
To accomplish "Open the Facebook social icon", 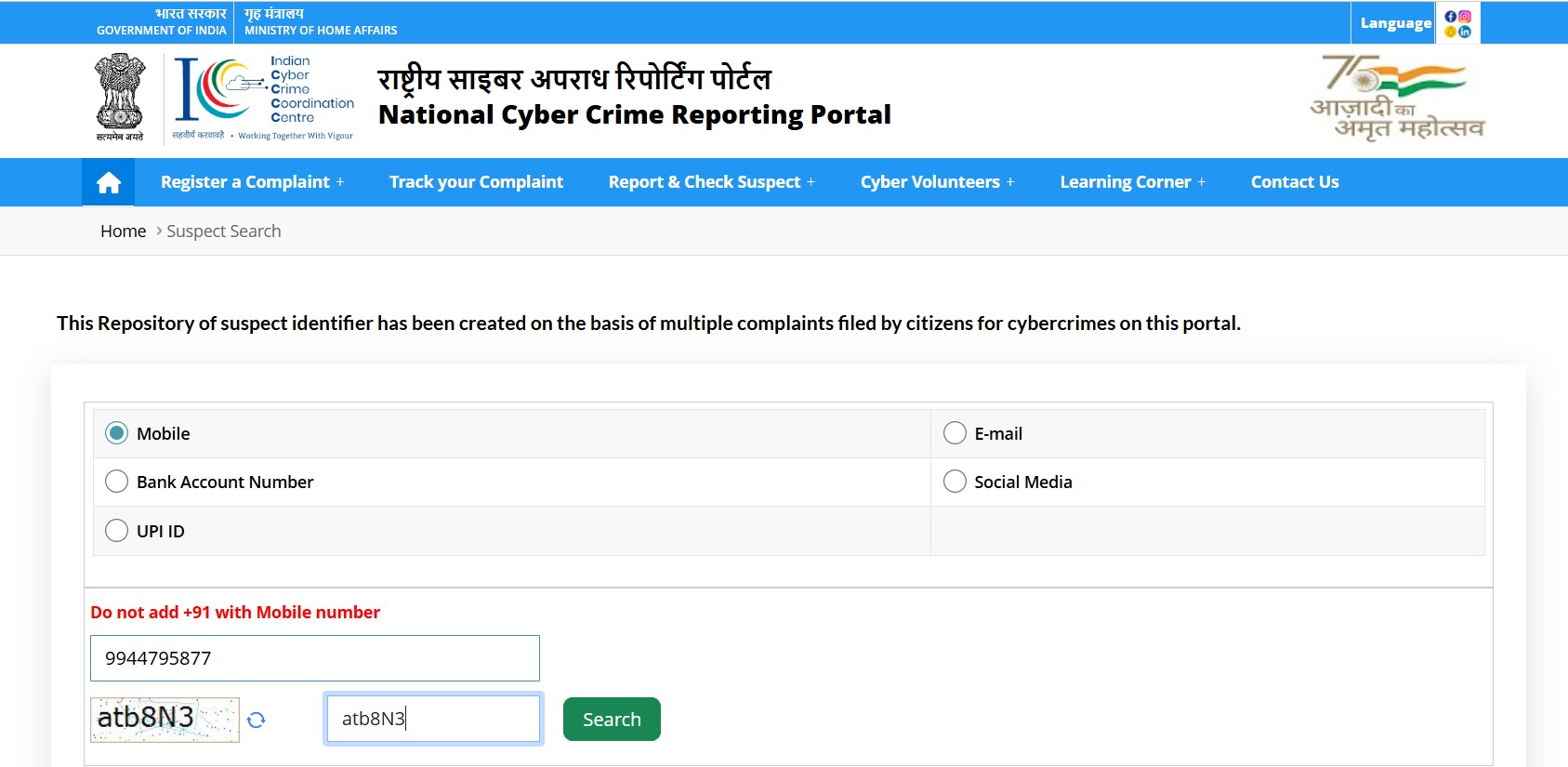I will [x=1451, y=17].
